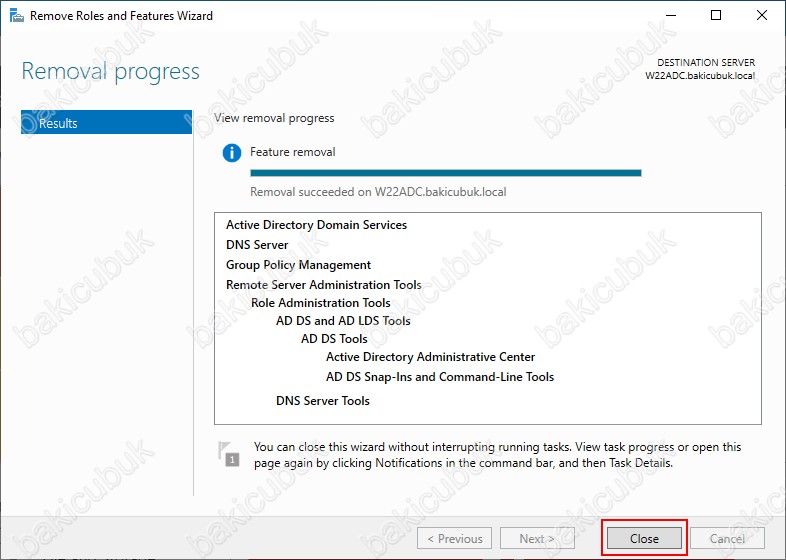Select Role Administration Tools item
The height and width of the screenshot is (560, 786).
pos(320,303)
